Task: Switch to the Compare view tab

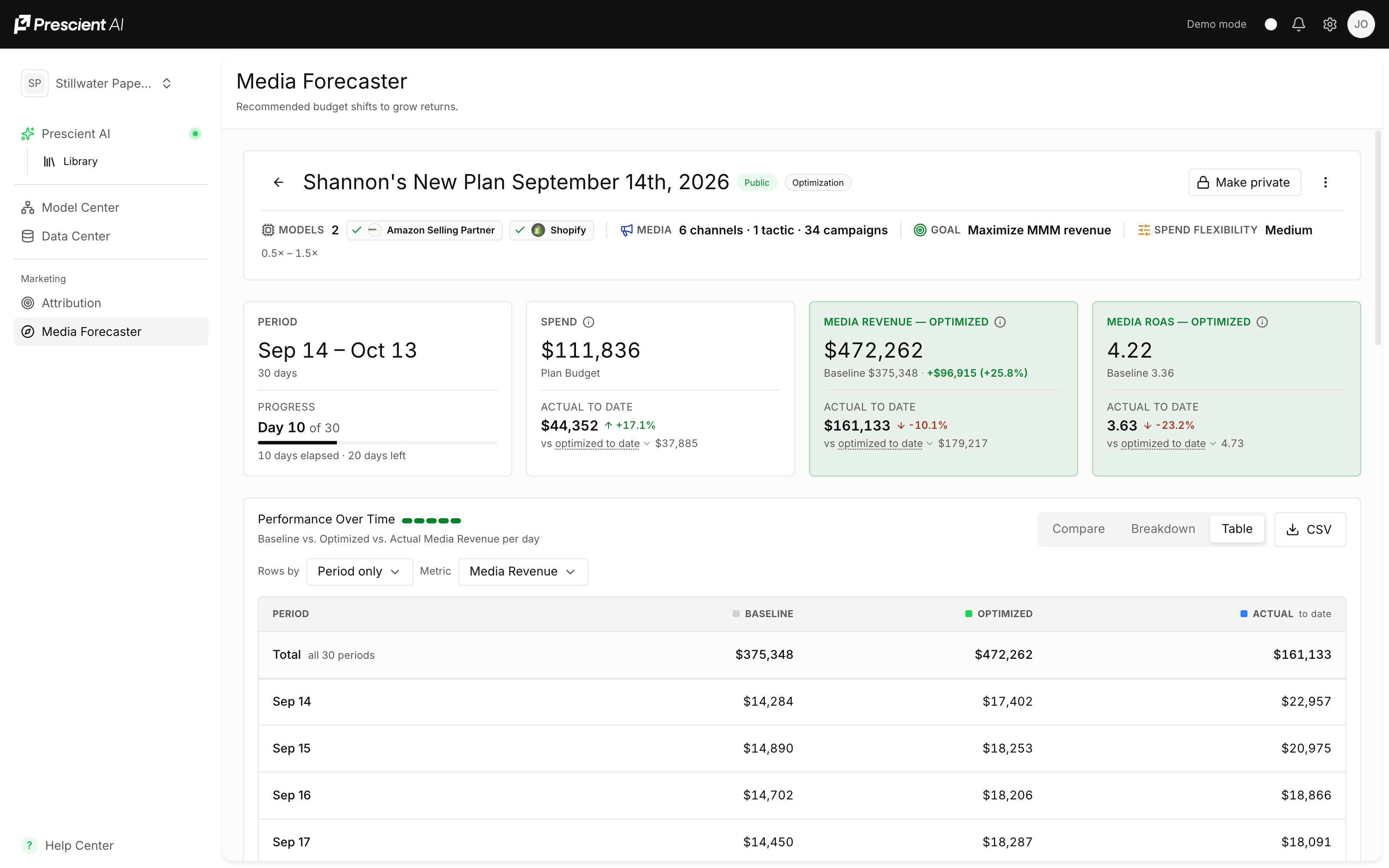Action: pyautogui.click(x=1078, y=529)
